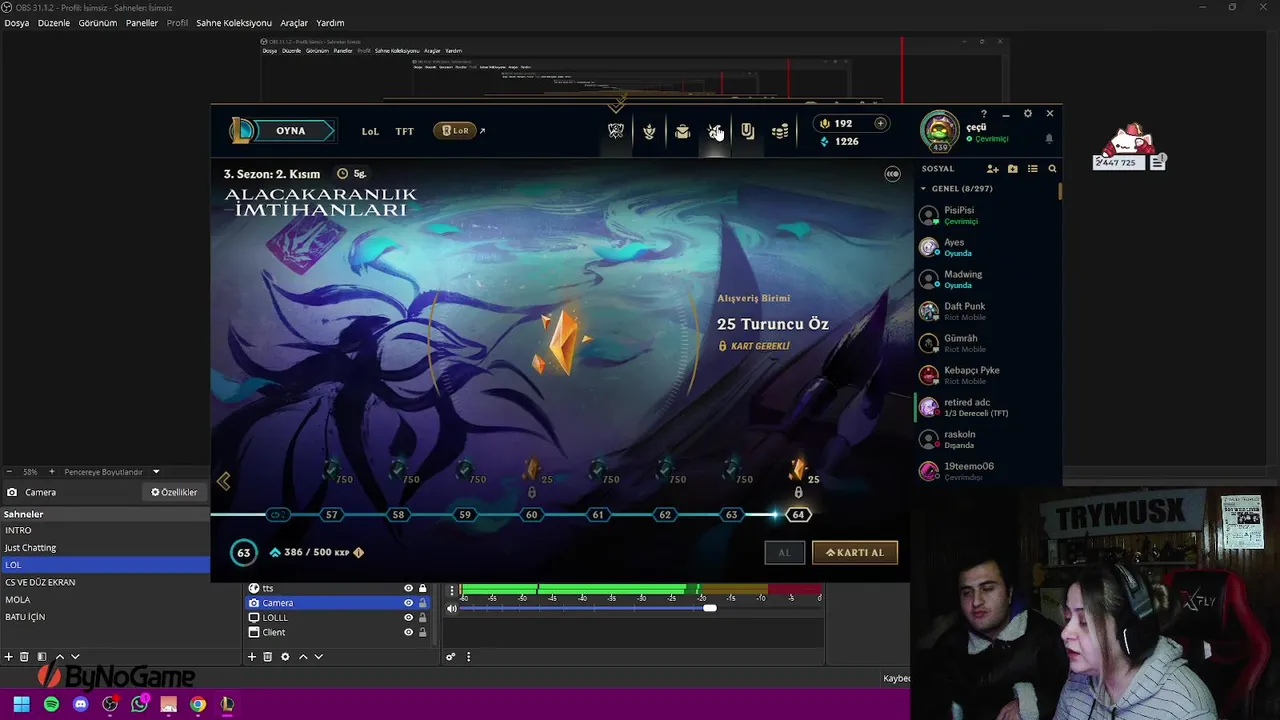The height and width of the screenshot is (720, 1280).
Task: Open Sahne Koleksiyonu menu
Action: tap(234, 23)
